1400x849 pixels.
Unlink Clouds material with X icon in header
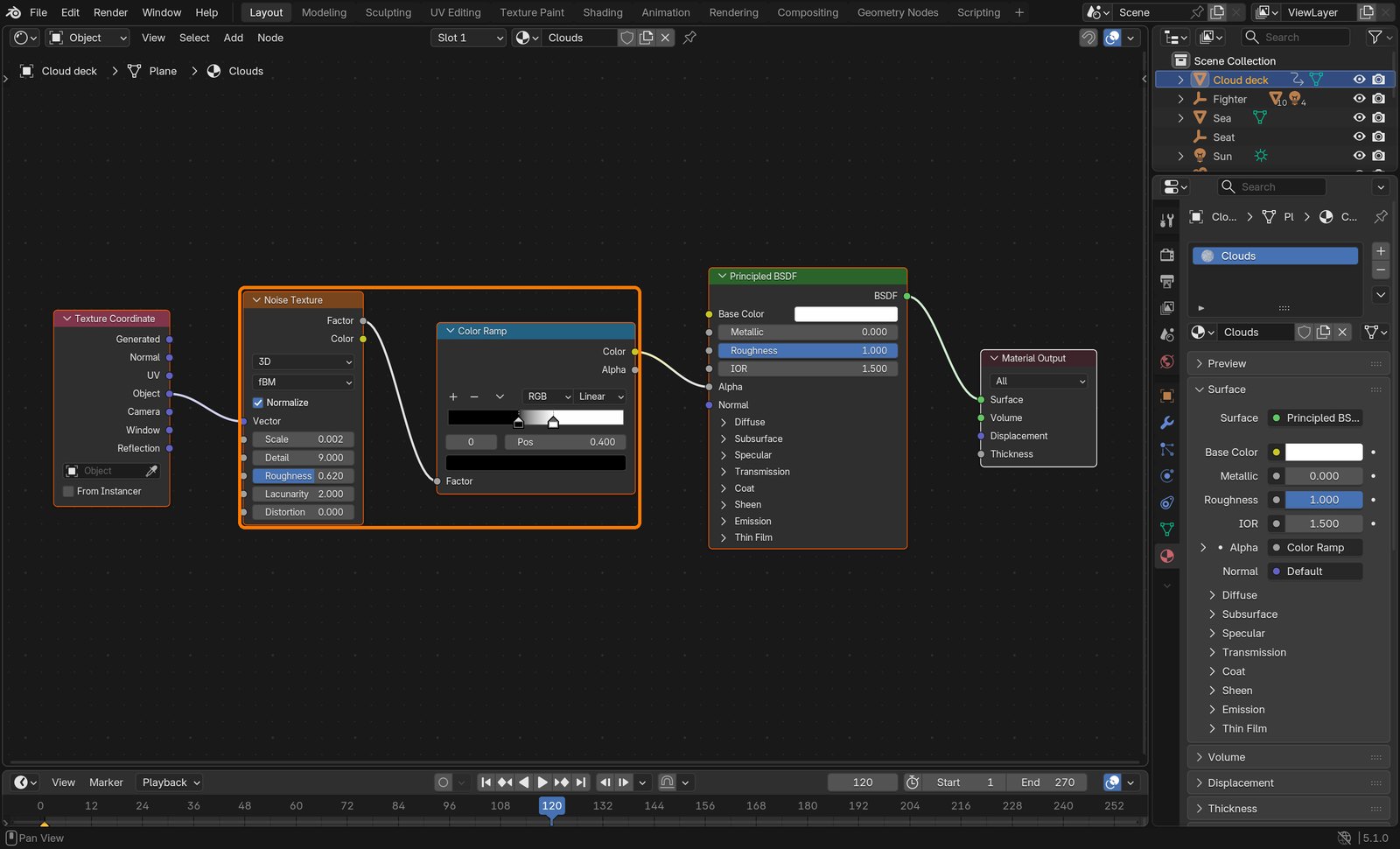pos(665,38)
